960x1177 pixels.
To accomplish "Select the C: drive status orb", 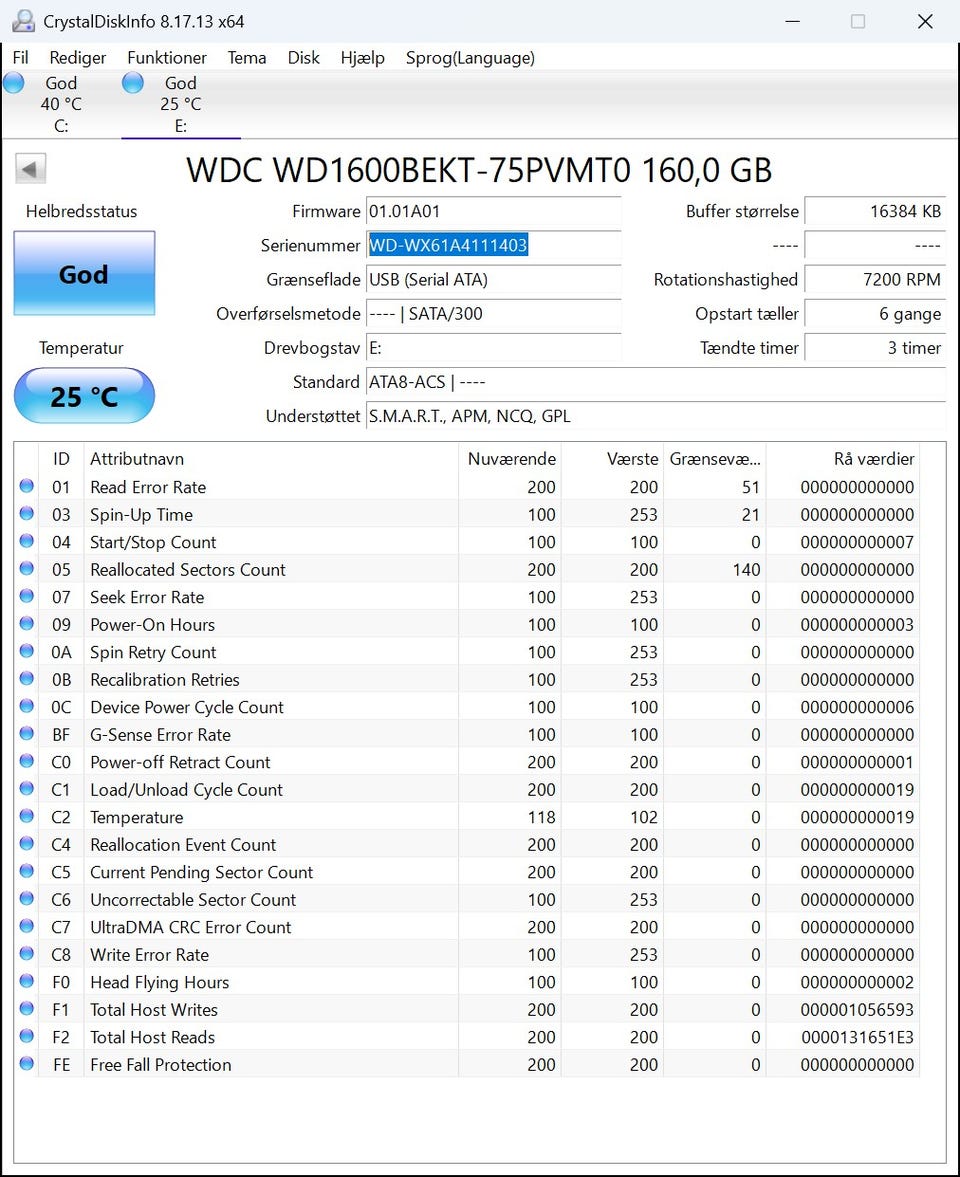I will (x=14, y=83).
